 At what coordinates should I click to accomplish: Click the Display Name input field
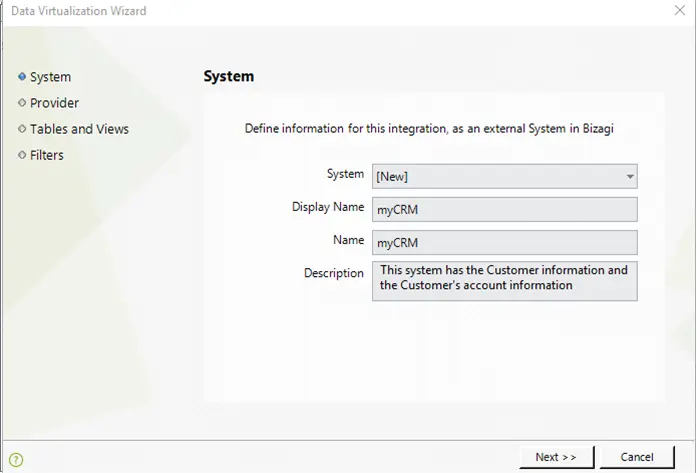point(505,209)
